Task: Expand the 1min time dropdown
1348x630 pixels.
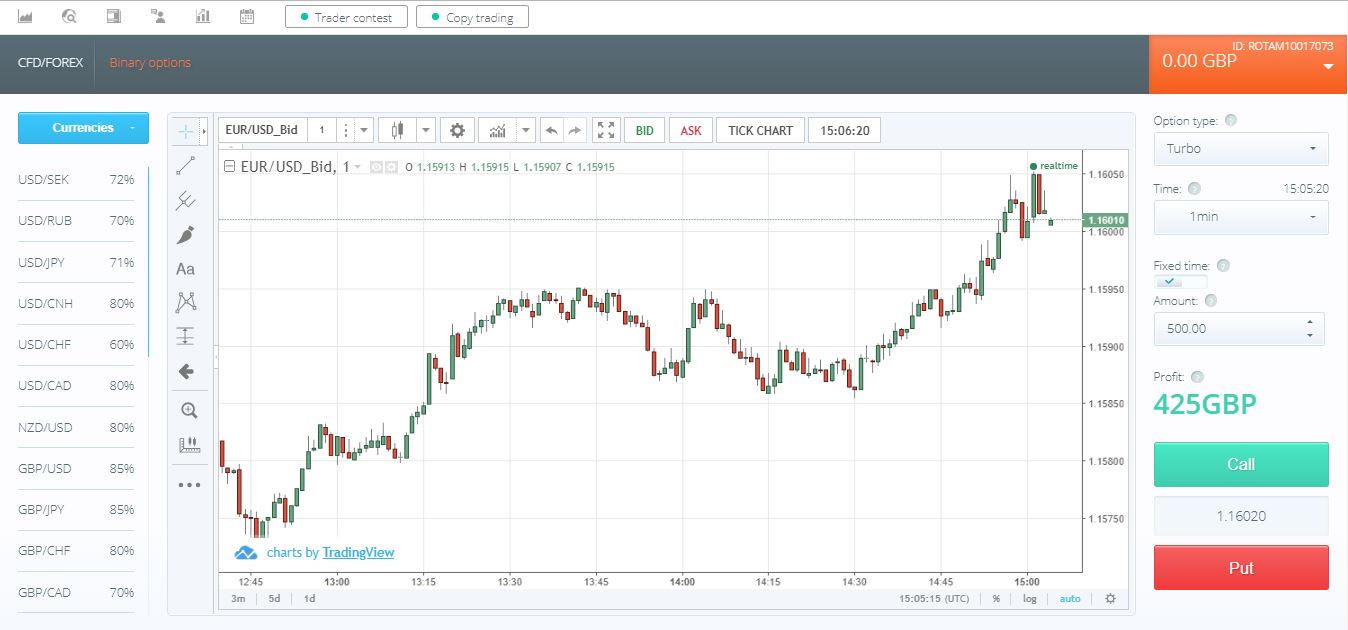Action: pos(1240,217)
